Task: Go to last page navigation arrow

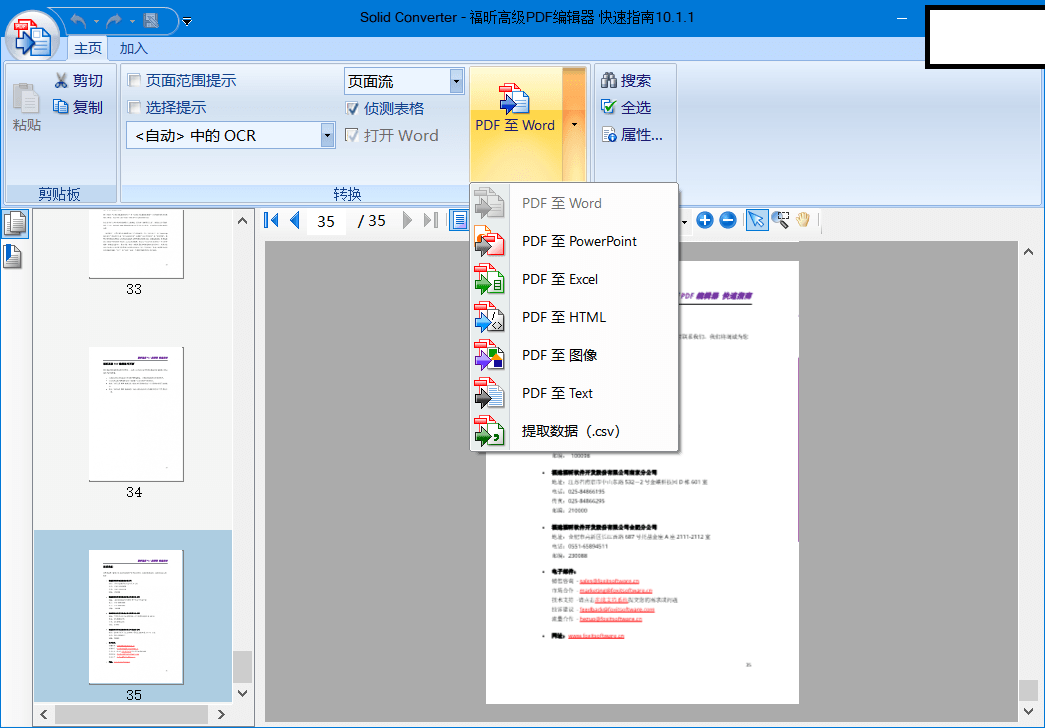Action: [431, 220]
